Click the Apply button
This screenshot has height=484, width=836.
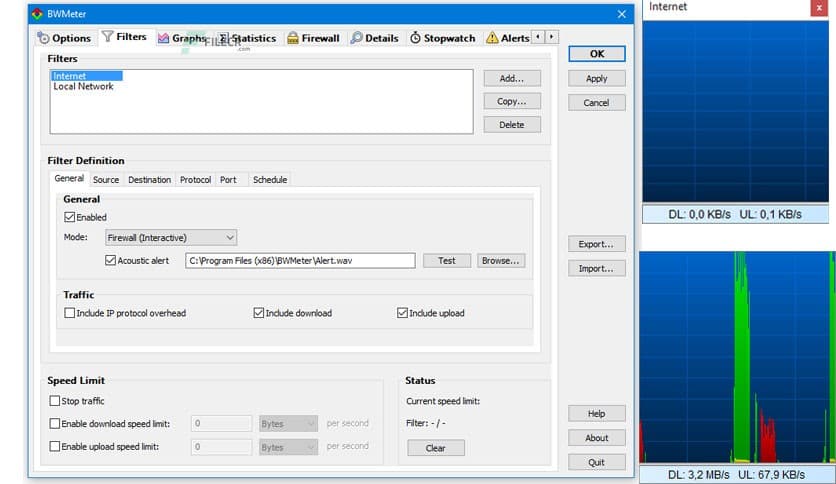click(597, 78)
